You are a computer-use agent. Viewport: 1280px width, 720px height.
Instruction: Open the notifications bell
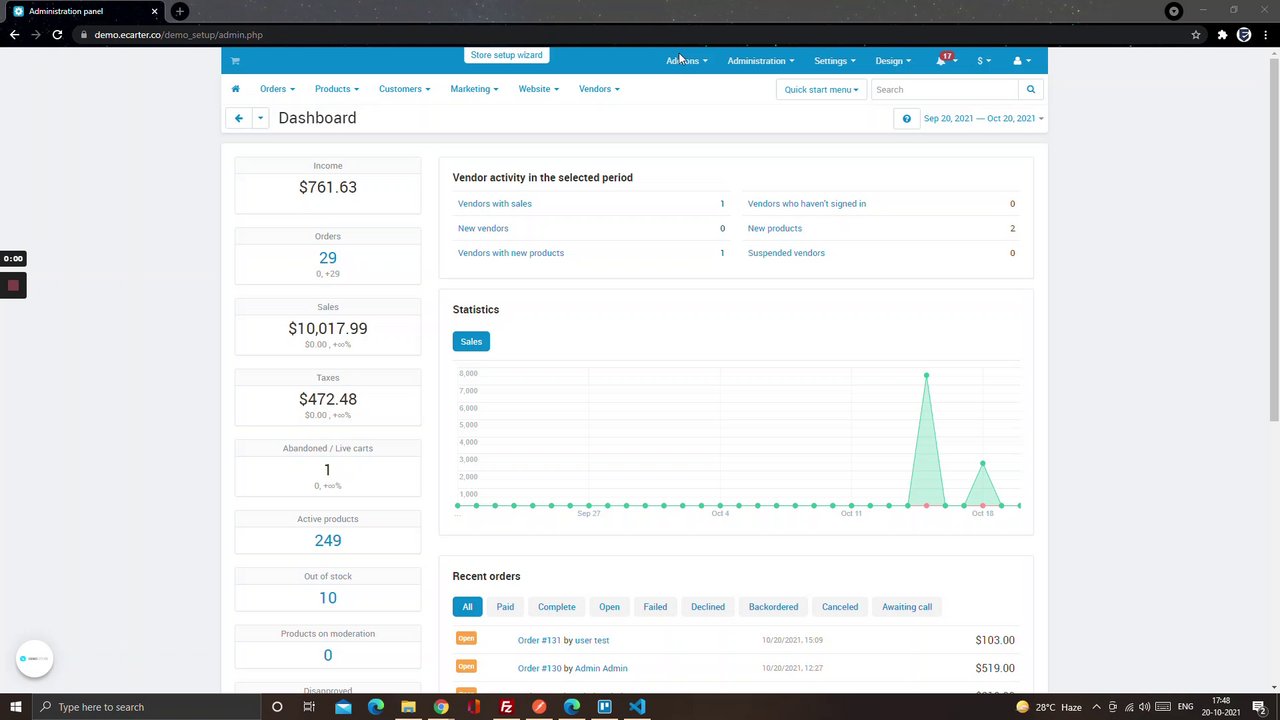click(x=942, y=61)
